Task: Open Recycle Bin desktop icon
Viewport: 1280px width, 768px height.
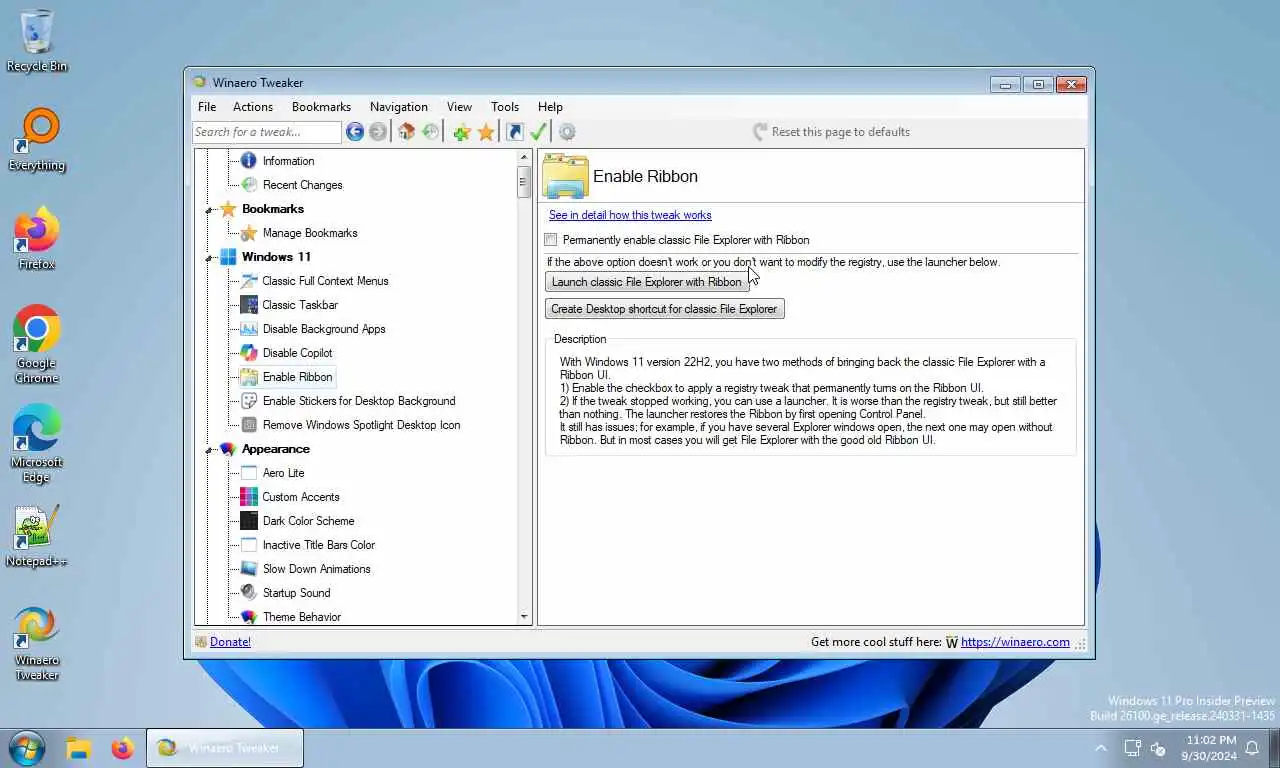Action: 37,41
